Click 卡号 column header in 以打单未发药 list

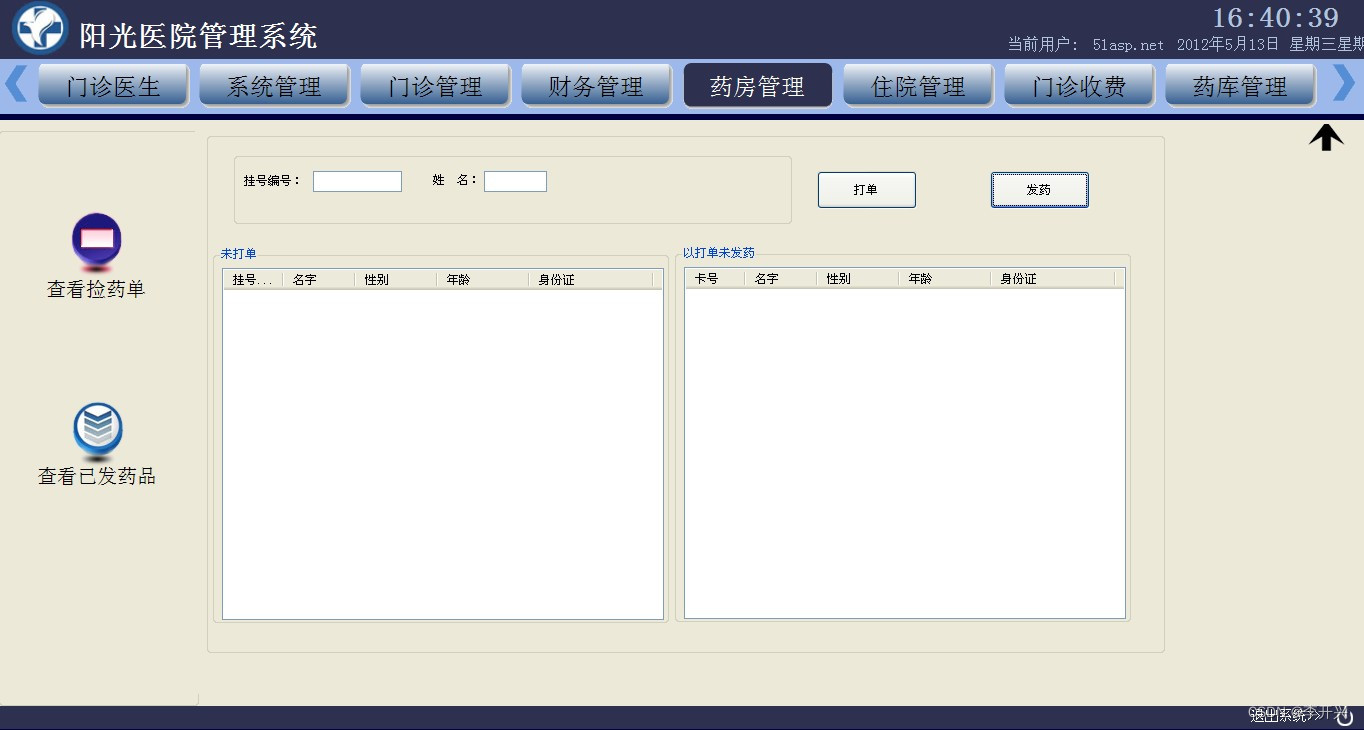pos(714,279)
